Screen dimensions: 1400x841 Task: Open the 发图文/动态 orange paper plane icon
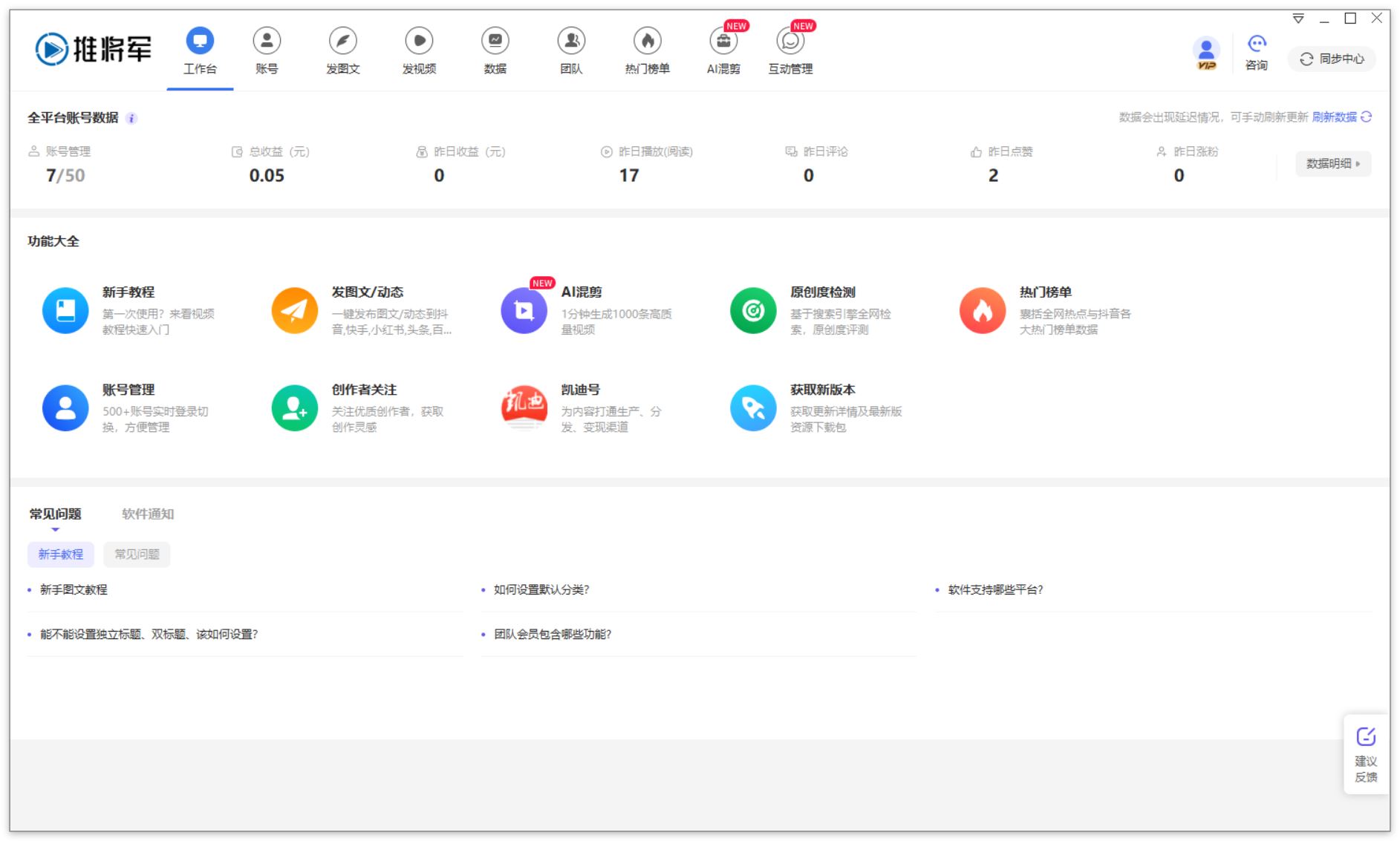tap(295, 310)
